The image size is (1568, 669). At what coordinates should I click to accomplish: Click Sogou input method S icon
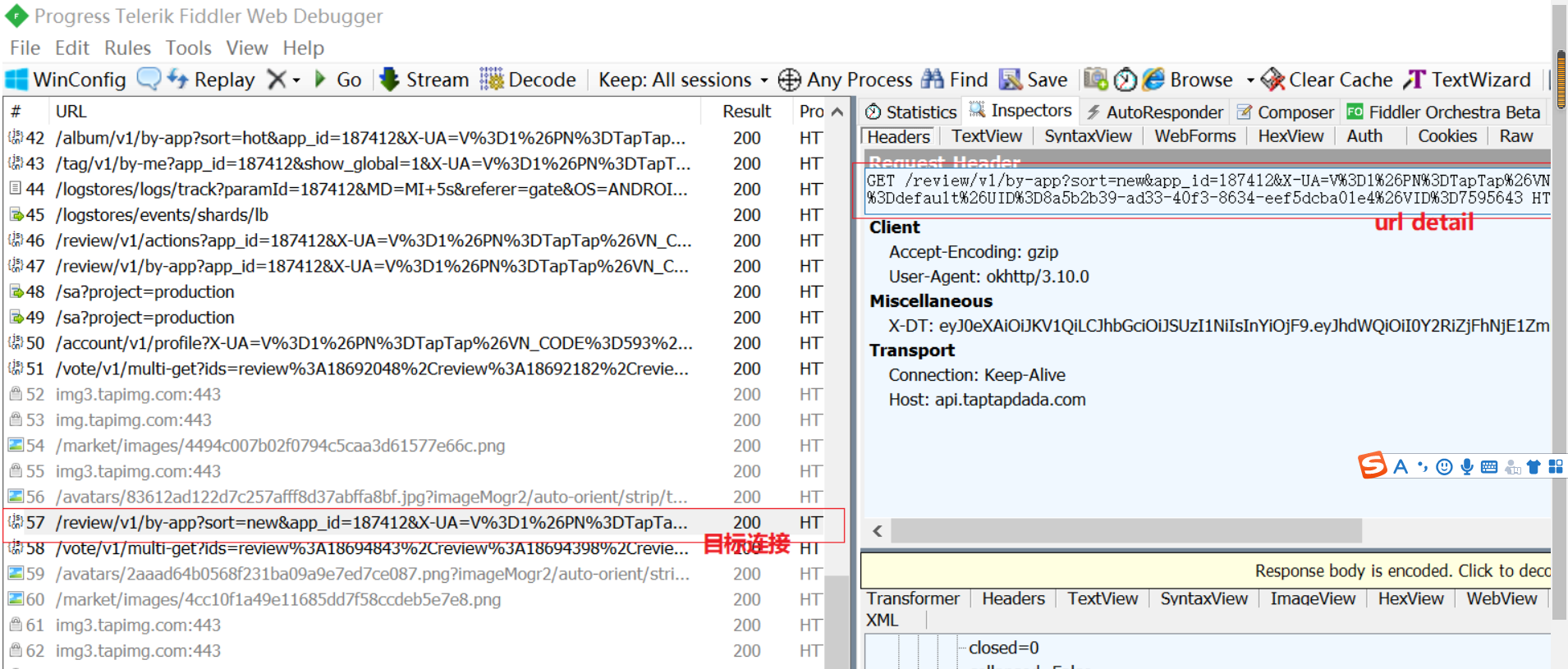[1373, 465]
